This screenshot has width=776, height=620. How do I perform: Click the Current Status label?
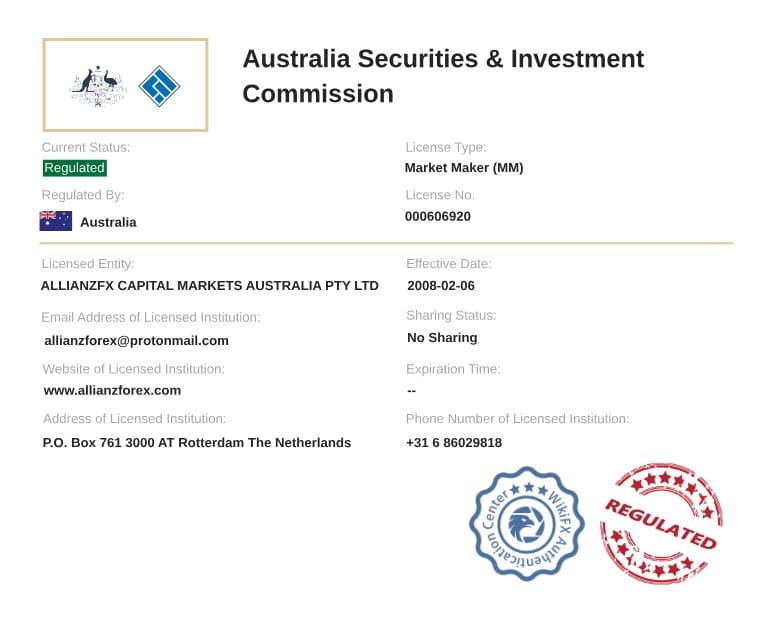coord(86,147)
